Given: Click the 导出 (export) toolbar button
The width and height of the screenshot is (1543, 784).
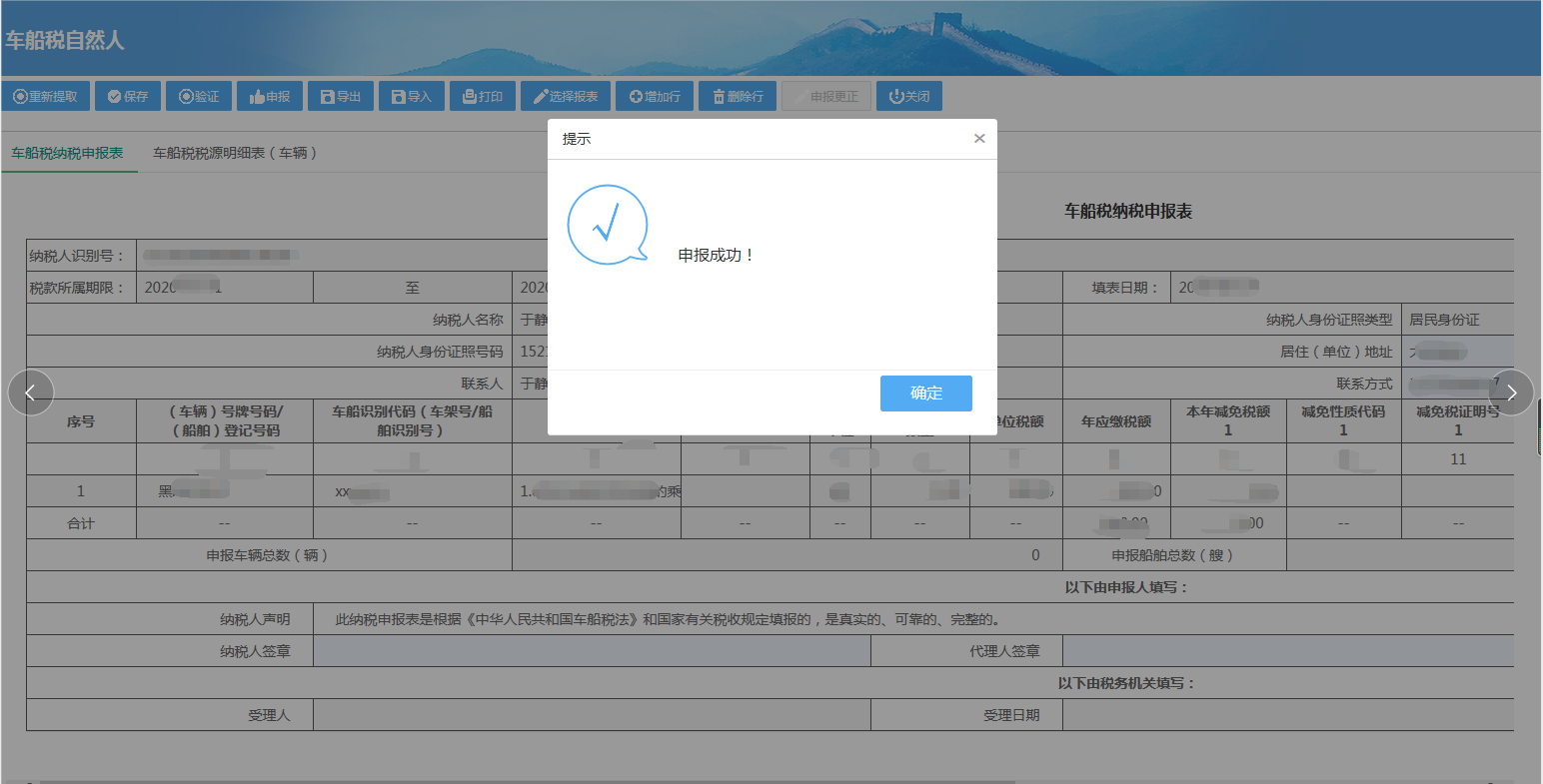Looking at the screenshot, I should pyautogui.click(x=341, y=97).
